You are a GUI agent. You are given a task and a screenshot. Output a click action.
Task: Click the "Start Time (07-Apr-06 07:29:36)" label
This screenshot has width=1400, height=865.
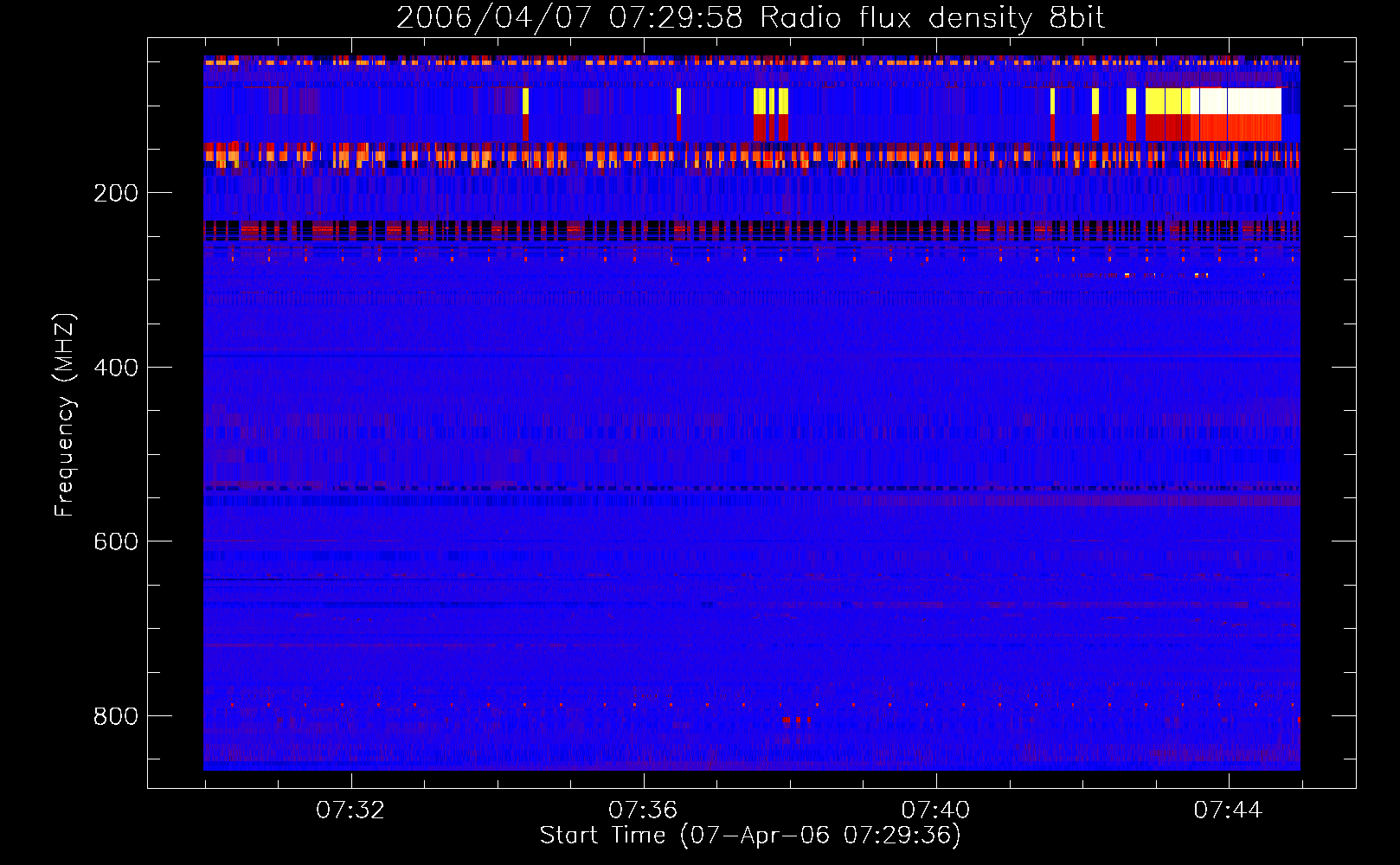coord(750,836)
